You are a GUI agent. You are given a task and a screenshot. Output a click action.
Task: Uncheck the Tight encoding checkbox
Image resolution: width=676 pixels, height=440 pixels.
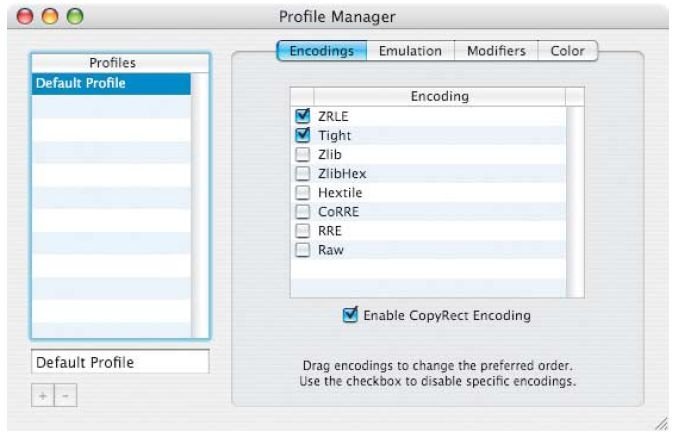point(303,135)
